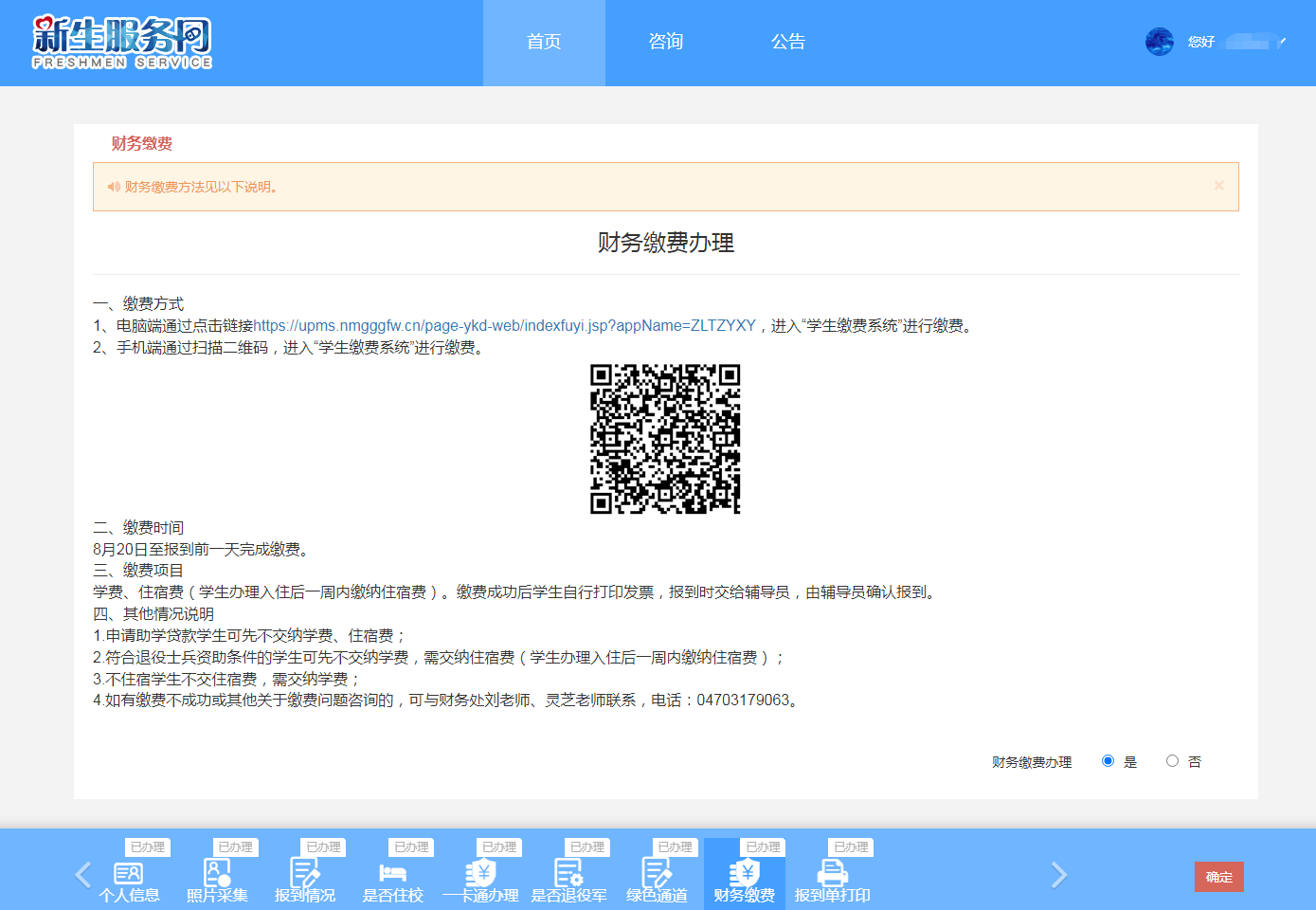Click the line 1.申请助学贷款学生可先不交纳学费
The height and width of the screenshot is (910, 1316).
click(250, 636)
